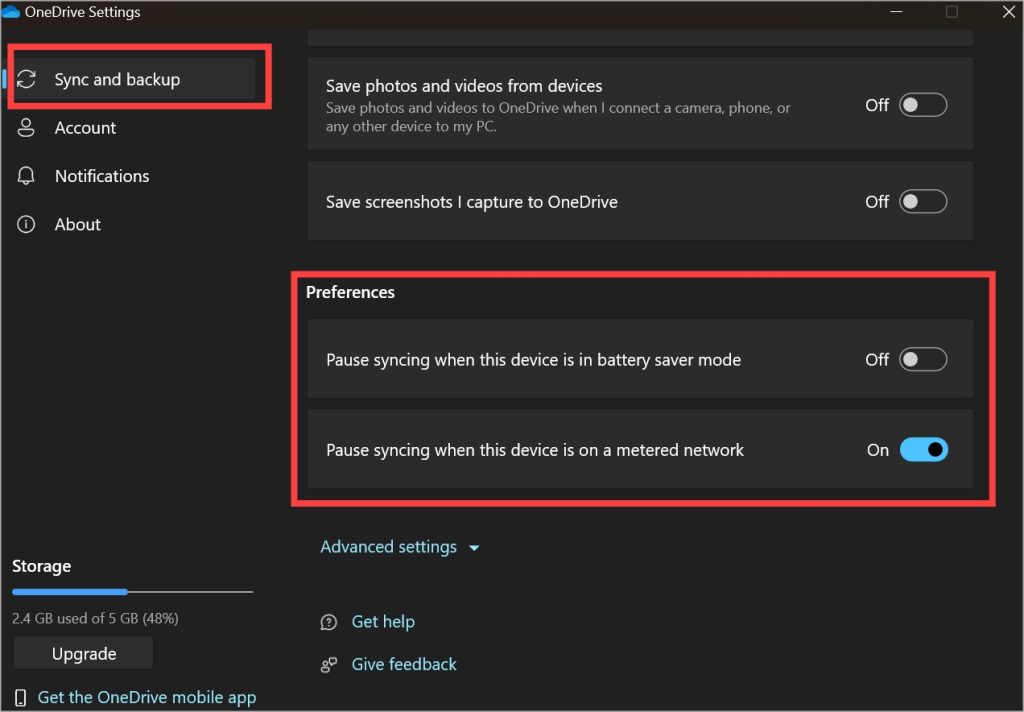Click the OneDrive cloud icon in title bar
The height and width of the screenshot is (712, 1024).
[11, 12]
